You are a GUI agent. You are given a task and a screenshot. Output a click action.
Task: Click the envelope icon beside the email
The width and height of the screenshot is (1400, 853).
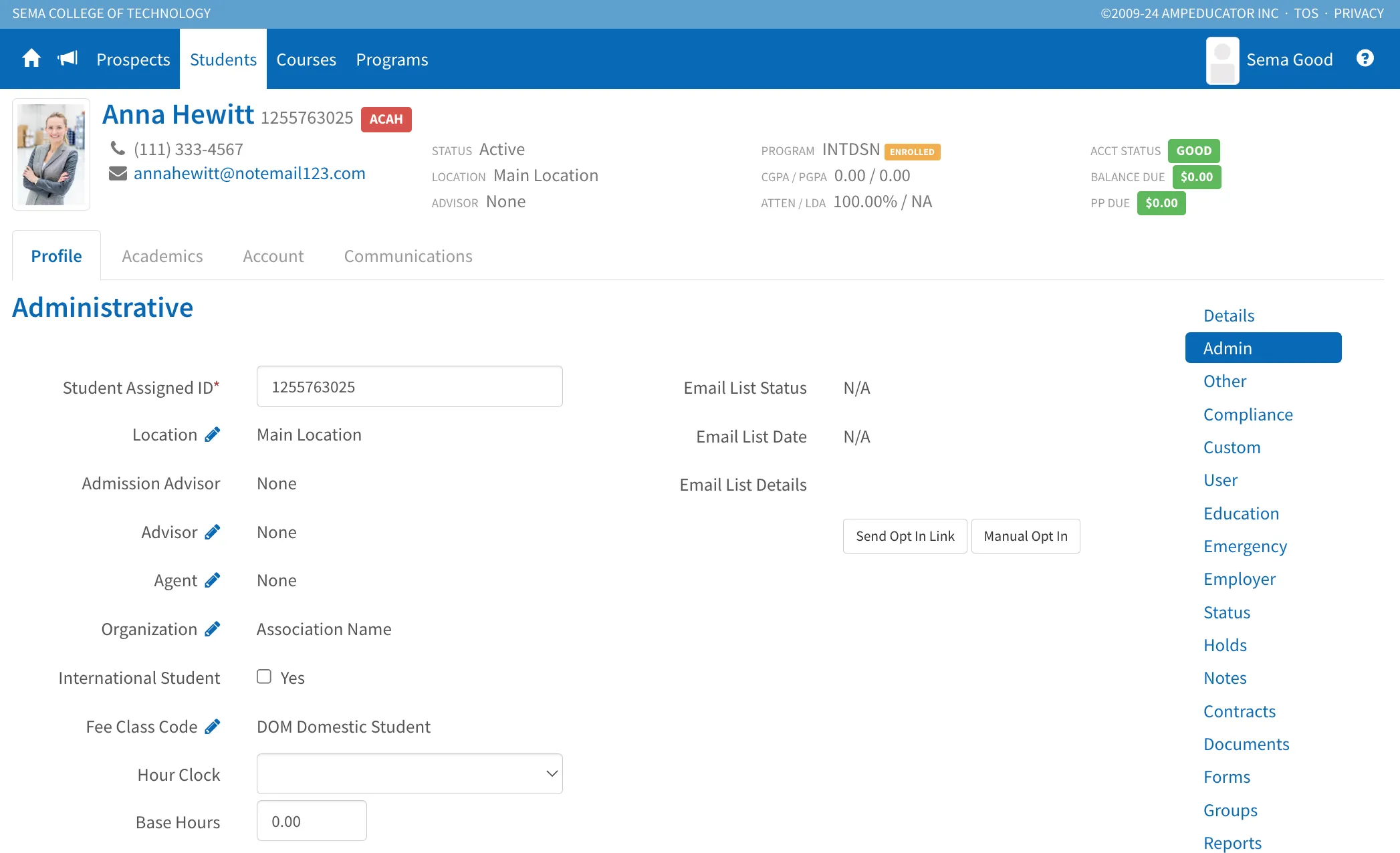pyautogui.click(x=118, y=174)
